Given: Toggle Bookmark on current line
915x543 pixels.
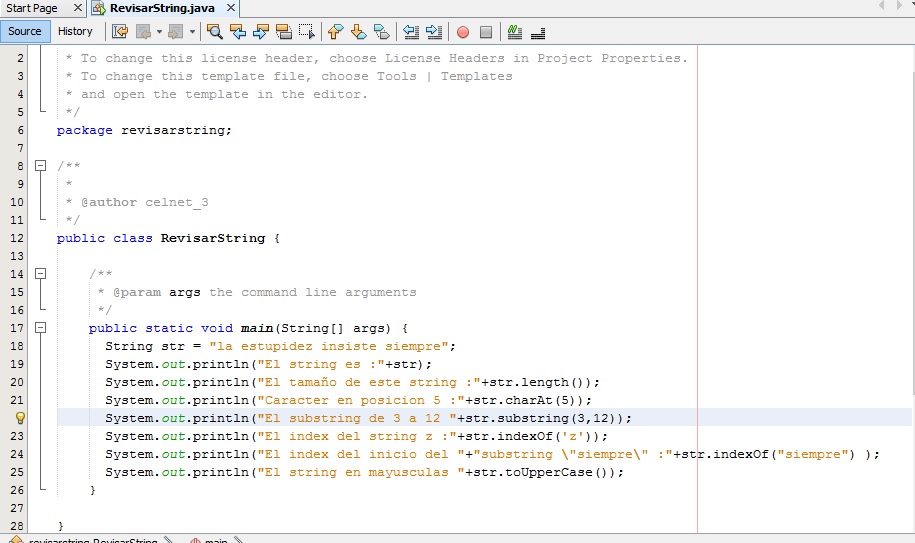Looking at the screenshot, I should 381,32.
